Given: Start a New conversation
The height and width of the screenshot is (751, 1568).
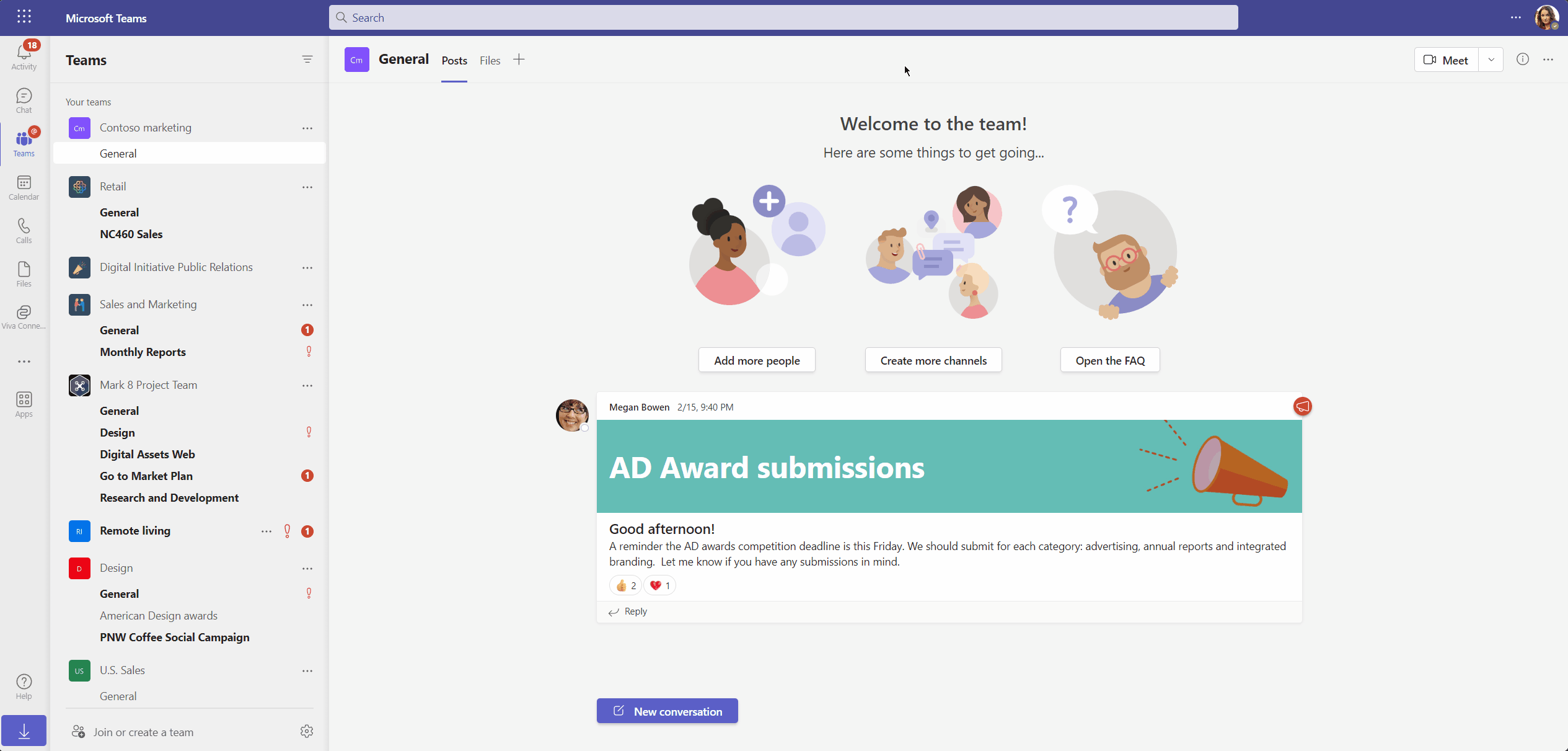Looking at the screenshot, I should (667, 711).
